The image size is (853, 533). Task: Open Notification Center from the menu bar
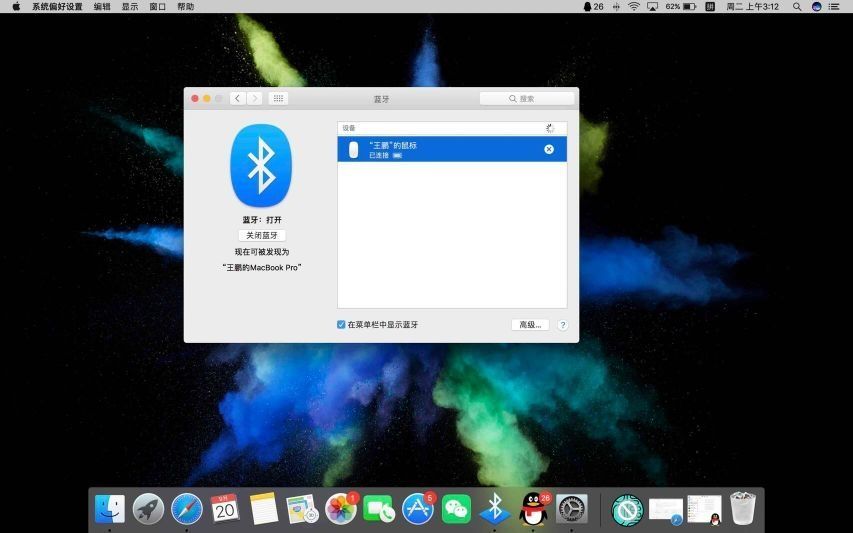point(834,6)
